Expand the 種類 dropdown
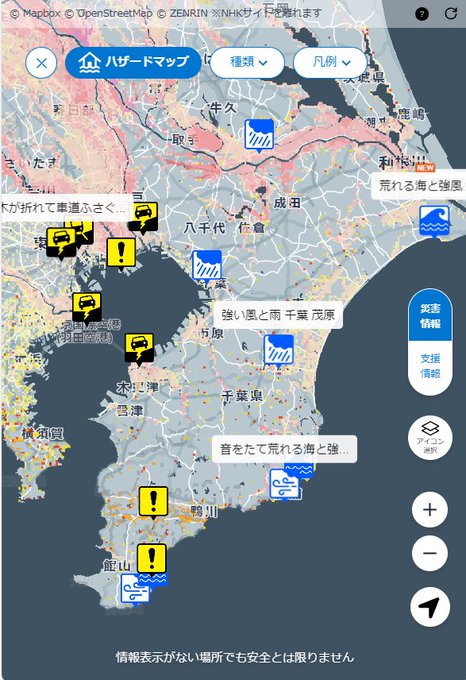This screenshot has width=466, height=680. (248, 62)
